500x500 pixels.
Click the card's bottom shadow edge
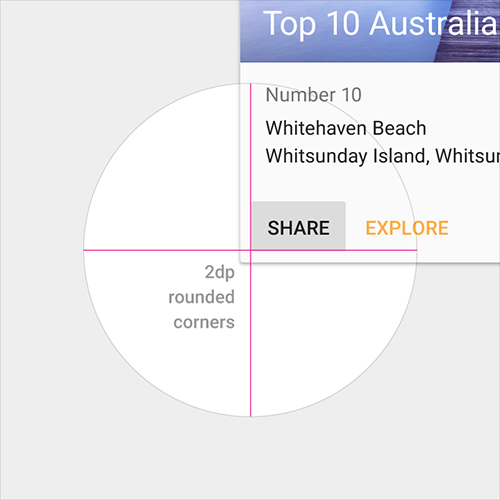[x=370, y=263]
